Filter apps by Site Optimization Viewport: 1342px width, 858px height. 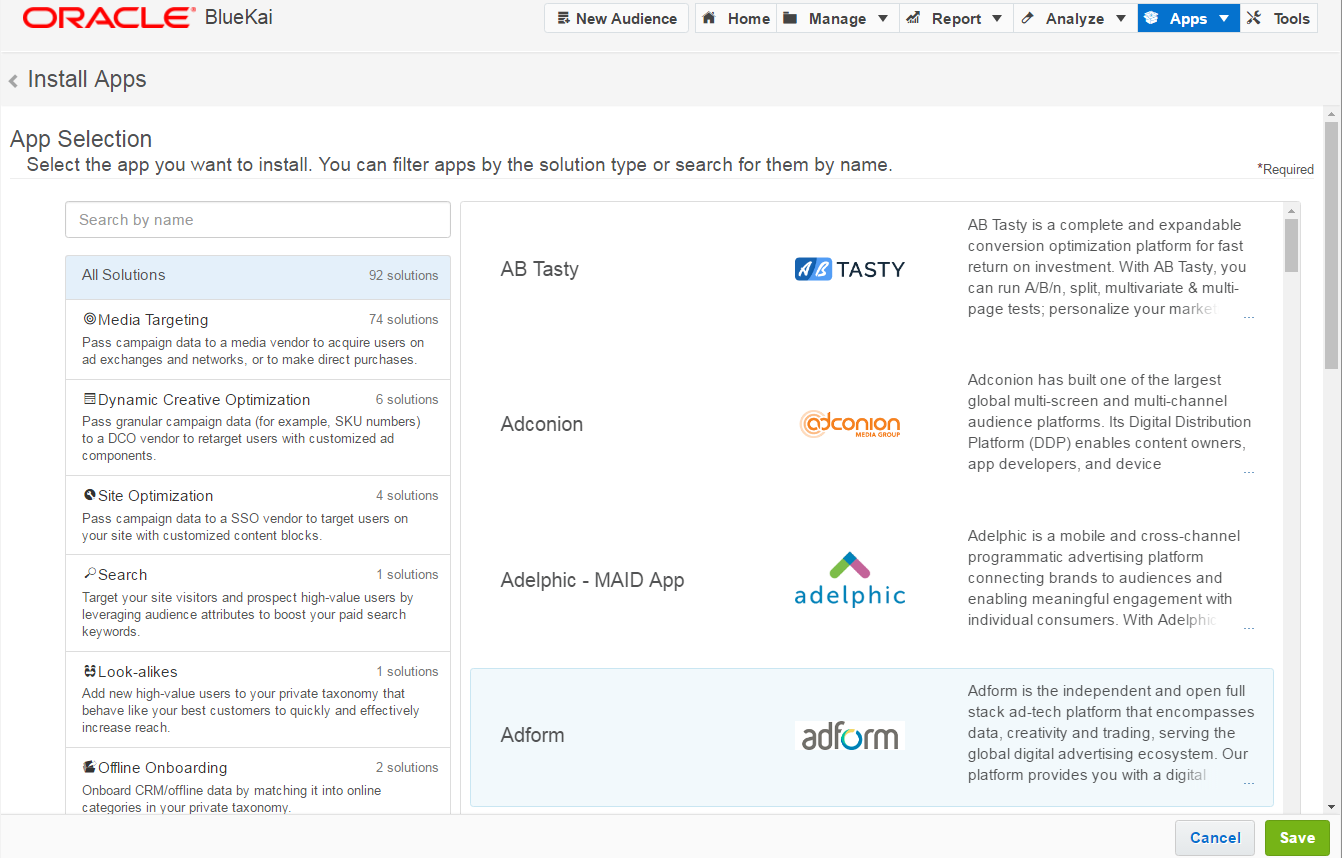pos(258,515)
